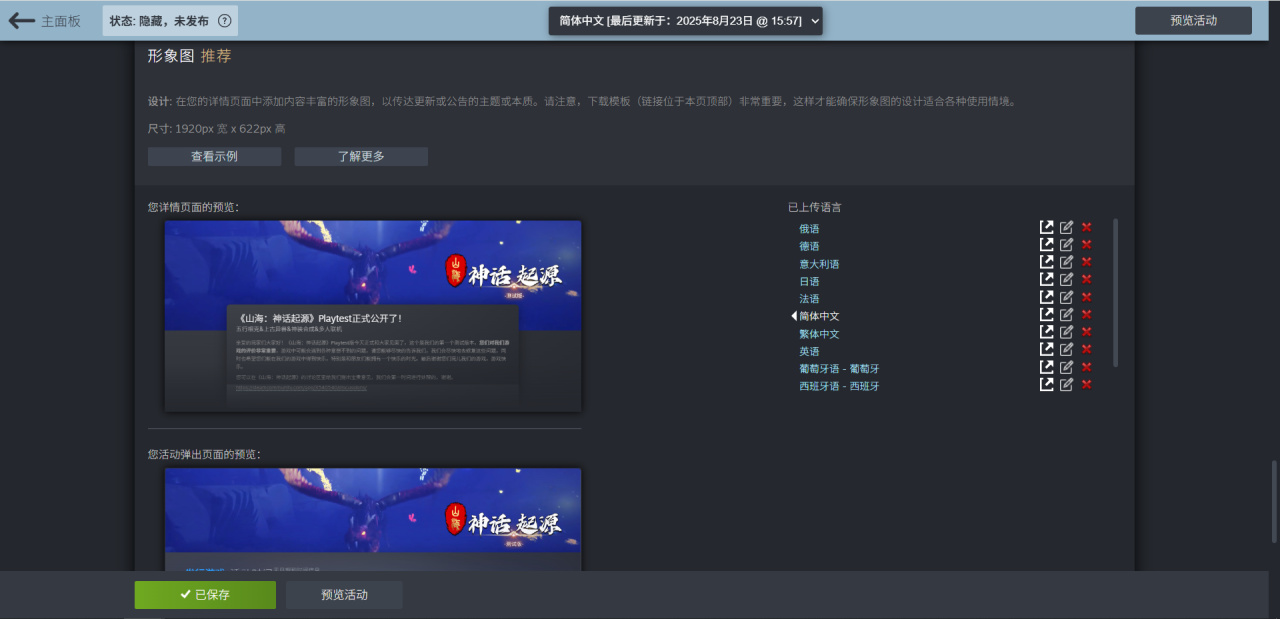The height and width of the screenshot is (619, 1280).
Task: Select 繁体中文 in uploaded languages list
Action: pos(819,334)
